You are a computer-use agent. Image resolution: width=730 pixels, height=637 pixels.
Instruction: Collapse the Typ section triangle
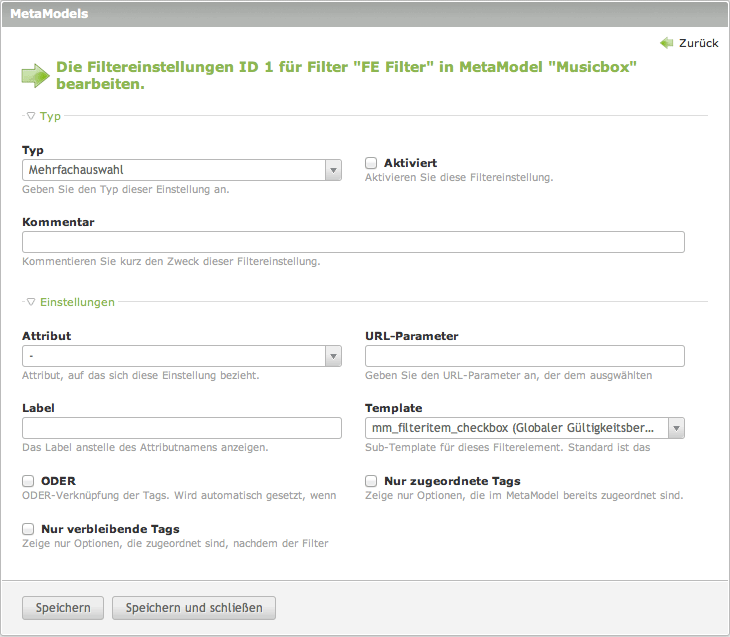pos(31,116)
